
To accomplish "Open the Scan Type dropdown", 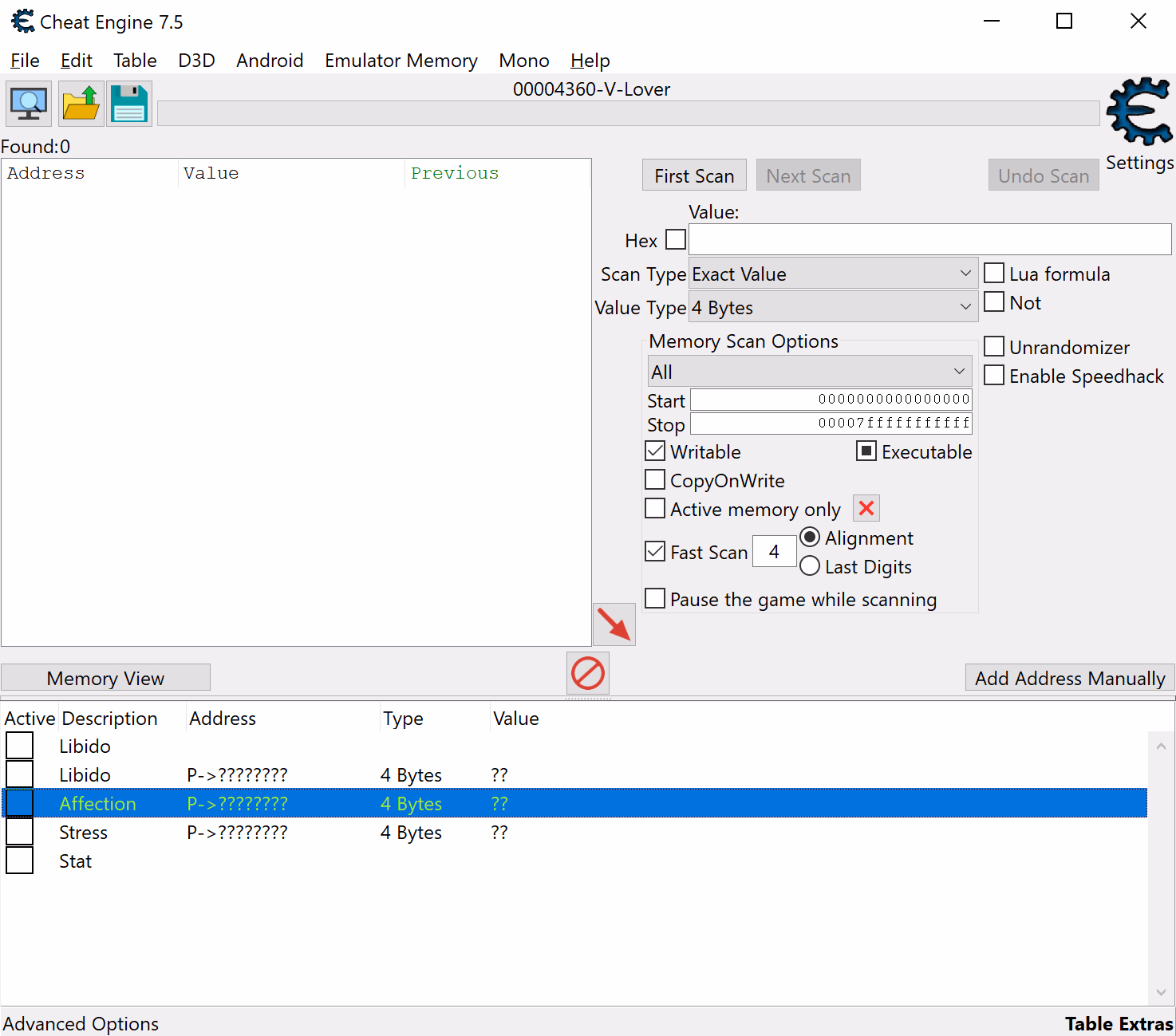I will click(x=832, y=274).
